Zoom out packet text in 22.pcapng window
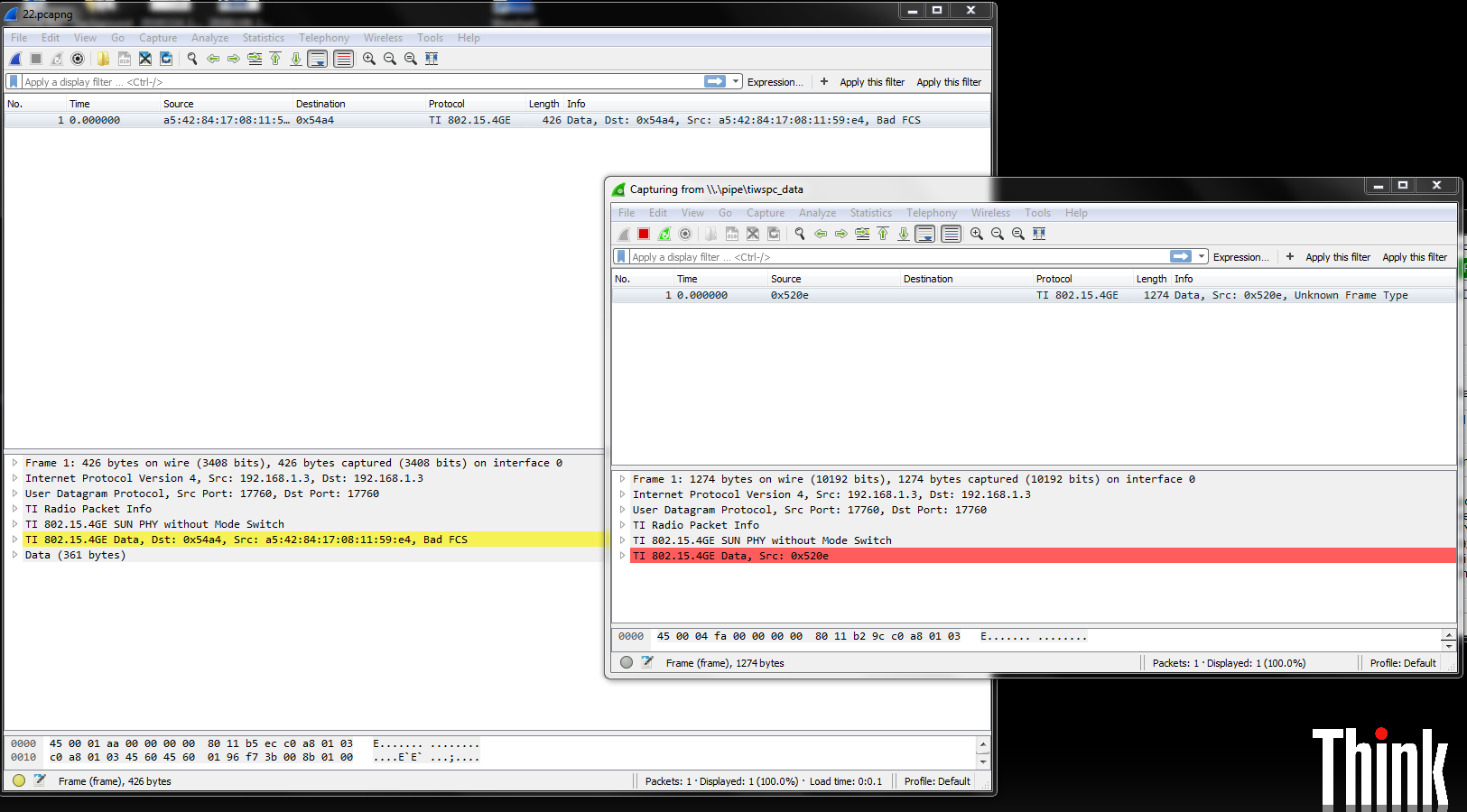Viewport: 1467px width, 812px height. (390, 59)
